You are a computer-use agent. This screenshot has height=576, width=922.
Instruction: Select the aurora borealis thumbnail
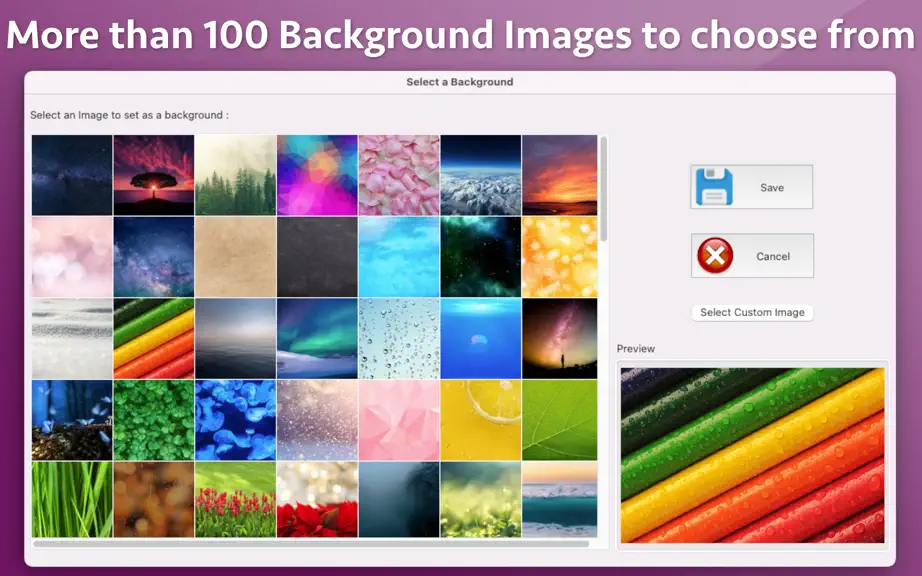317,339
